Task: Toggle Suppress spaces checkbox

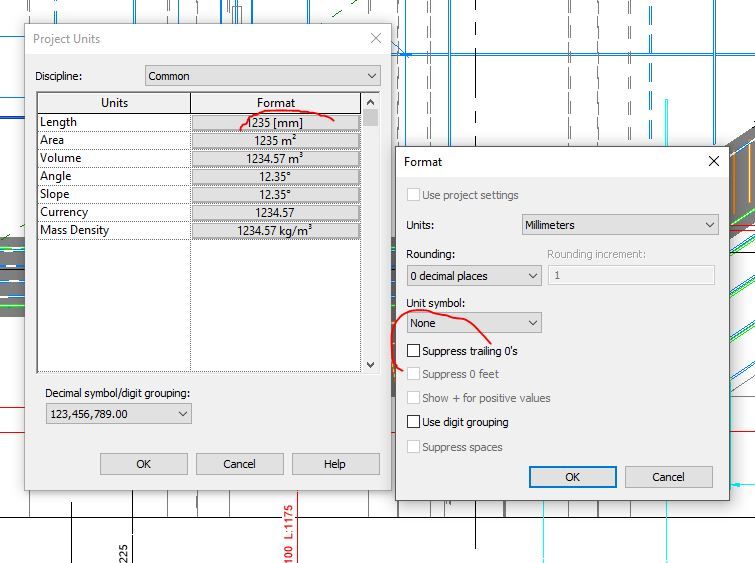Action: pyautogui.click(x=413, y=446)
